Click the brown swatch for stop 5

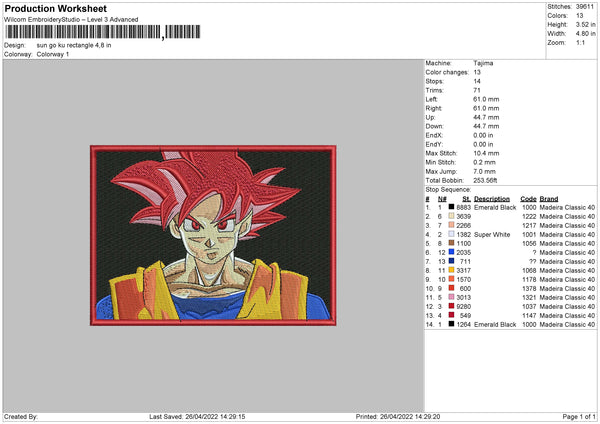click(x=451, y=243)
